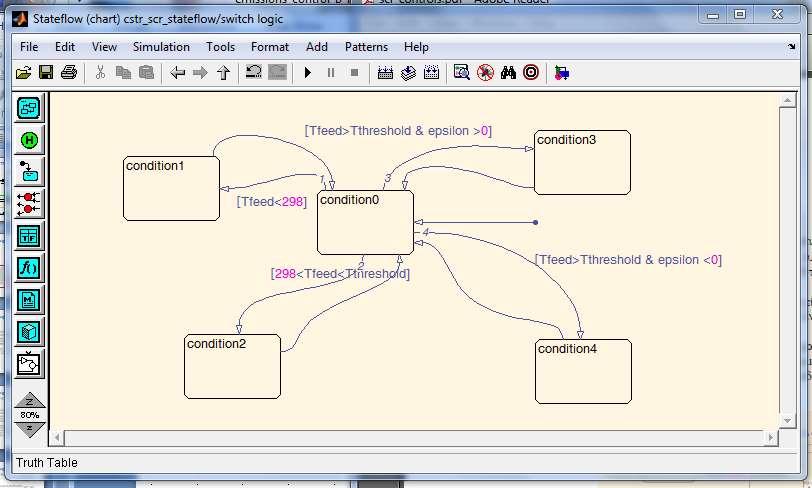Stop the simulation
Viewport: 812px width, 488px height.
click(x=354, y=73)
